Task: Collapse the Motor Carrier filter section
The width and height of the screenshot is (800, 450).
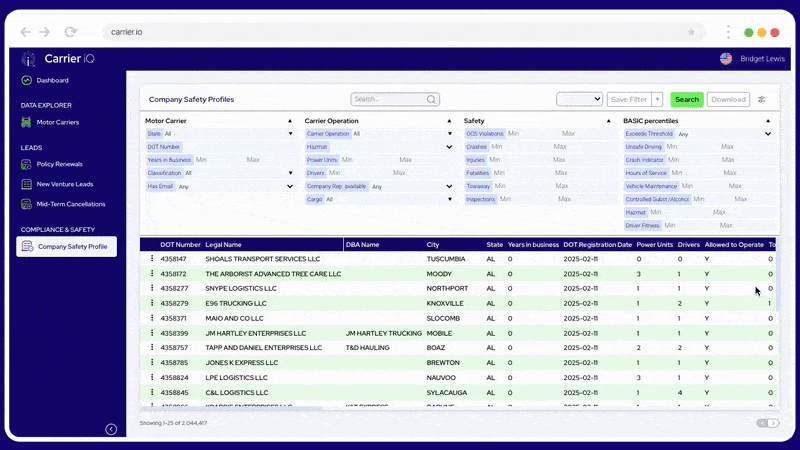Action: pos(290,121)
